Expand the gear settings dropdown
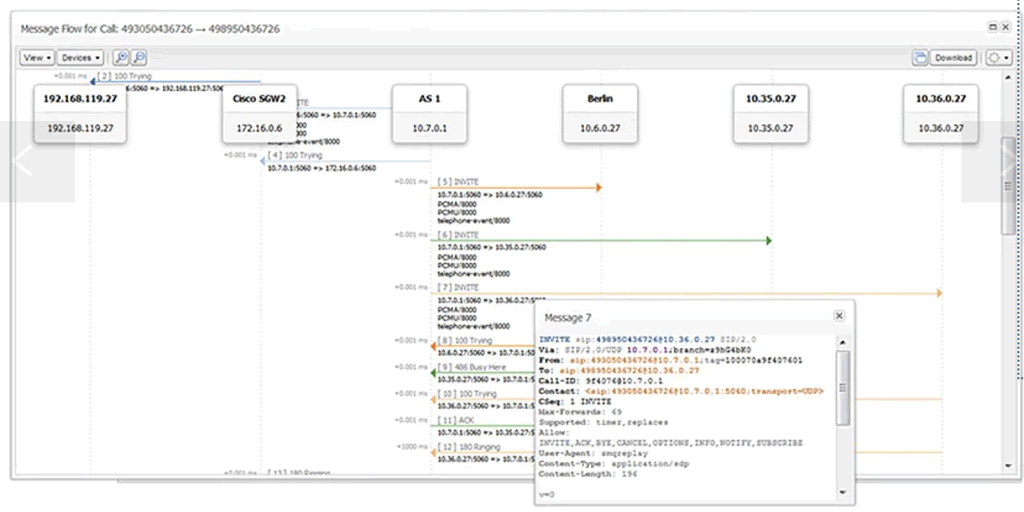Viewport: 1024px width, 512px height. pyautogui.click(x=997, y=58)
